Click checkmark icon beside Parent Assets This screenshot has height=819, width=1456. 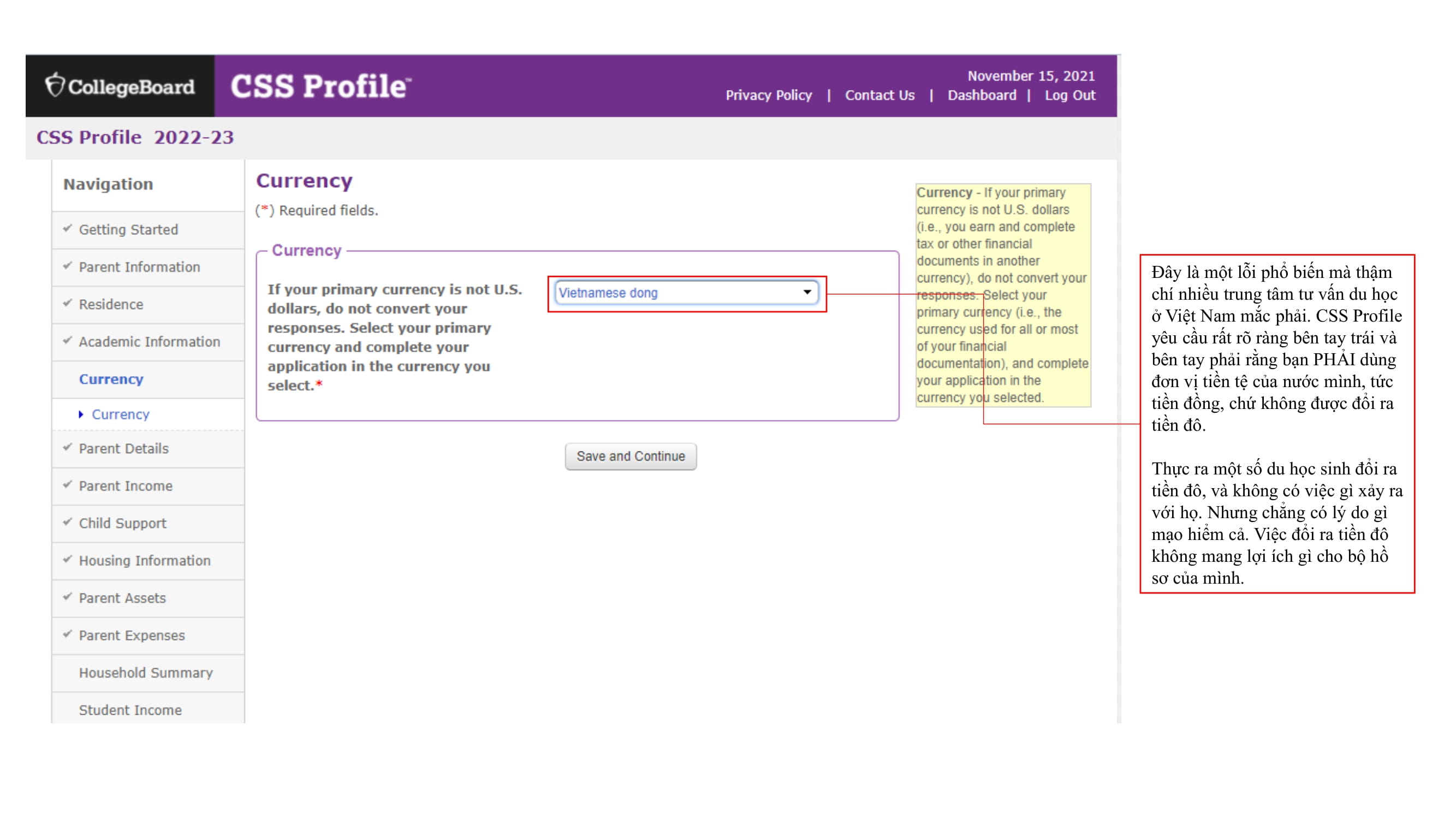coord(68,597)
